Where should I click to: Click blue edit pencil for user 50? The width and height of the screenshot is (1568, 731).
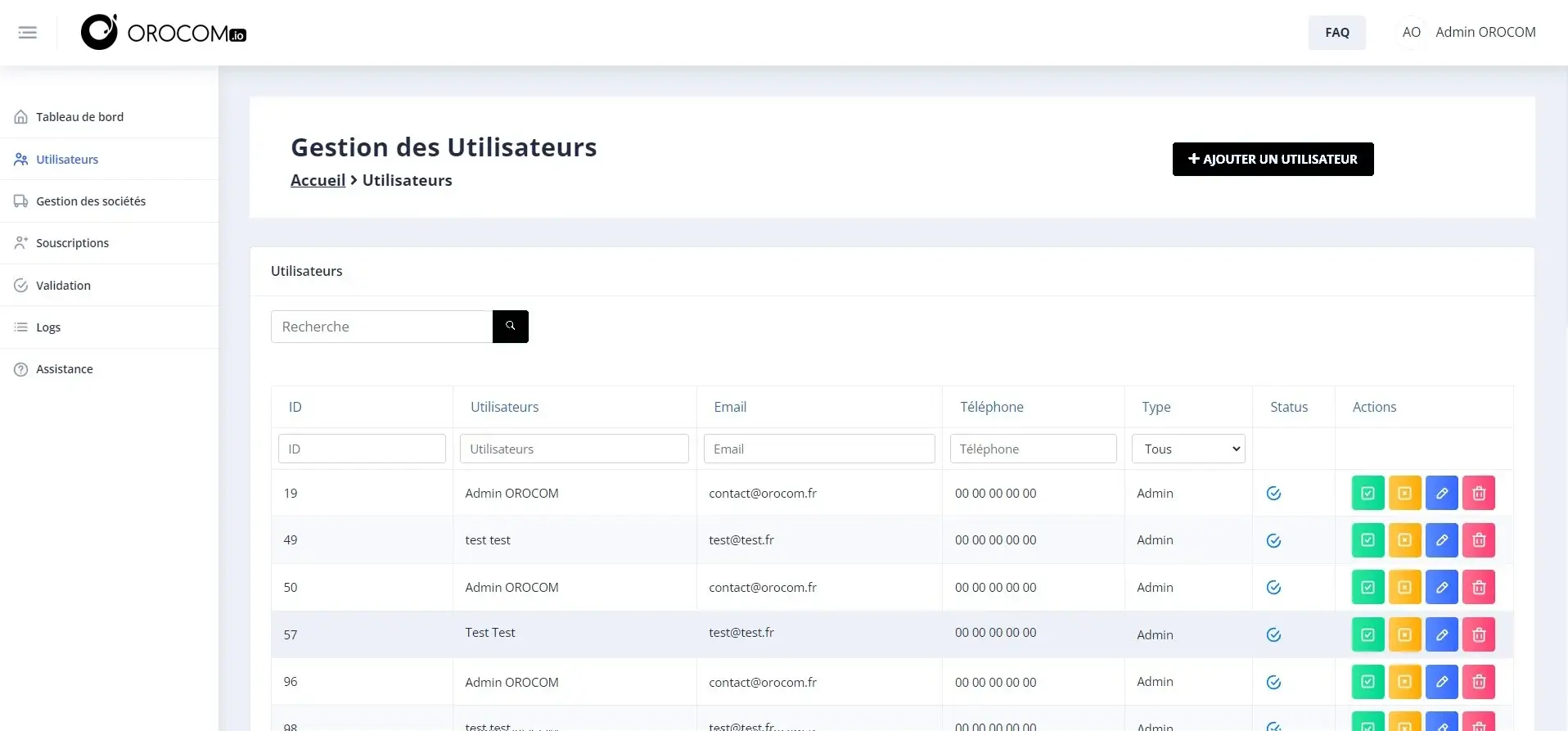[x=1441, y=588]
